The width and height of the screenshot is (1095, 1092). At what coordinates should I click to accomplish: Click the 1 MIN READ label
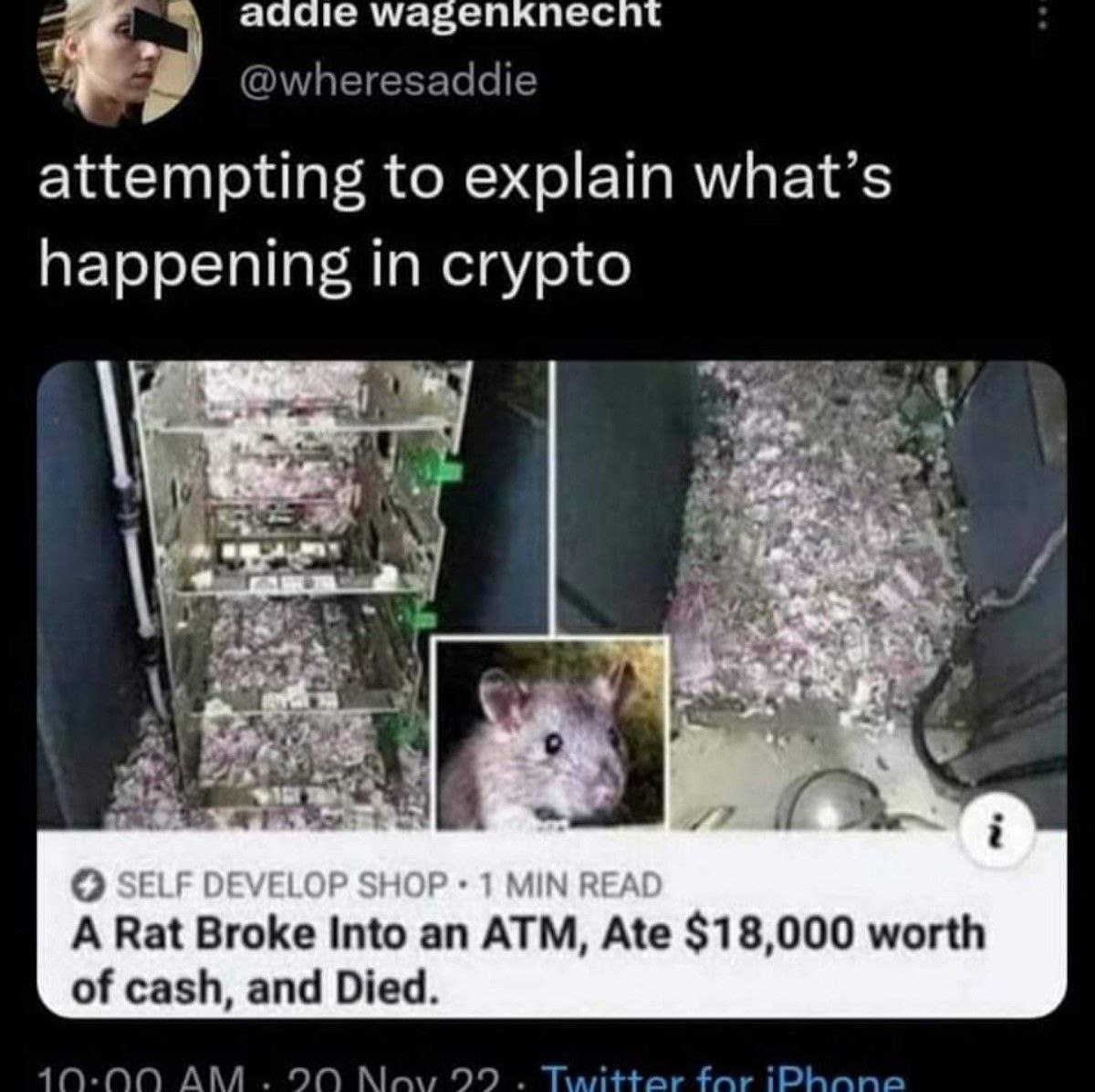click(570, 884)
